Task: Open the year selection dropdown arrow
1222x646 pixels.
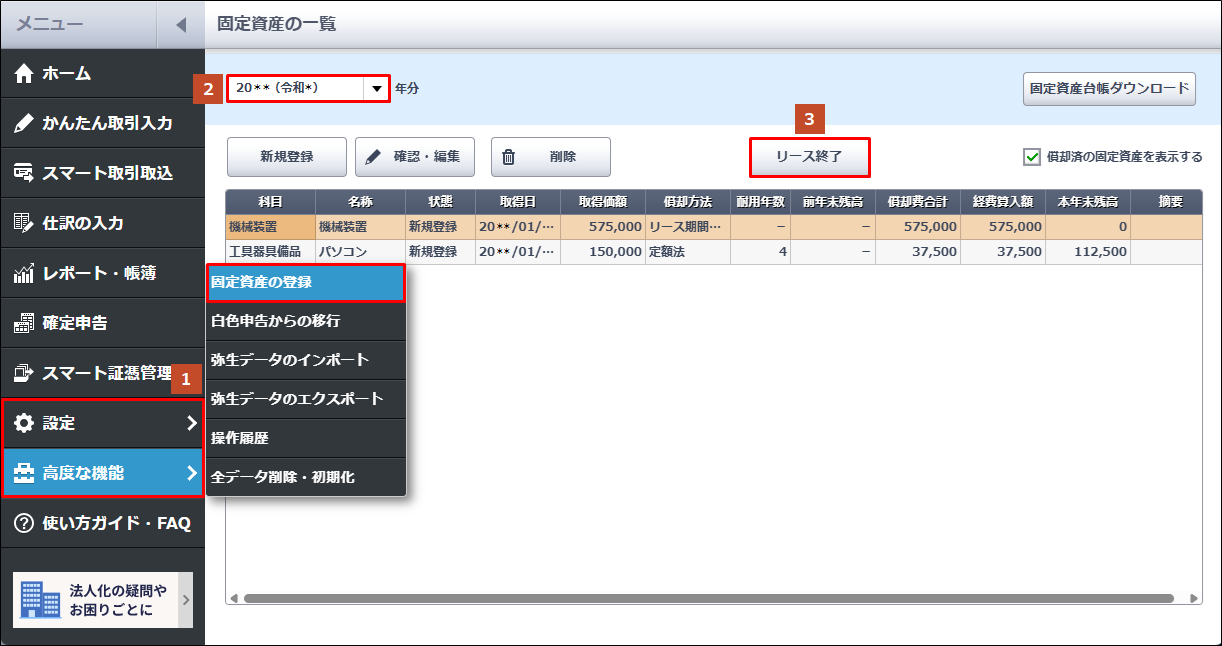Action: 376,89
